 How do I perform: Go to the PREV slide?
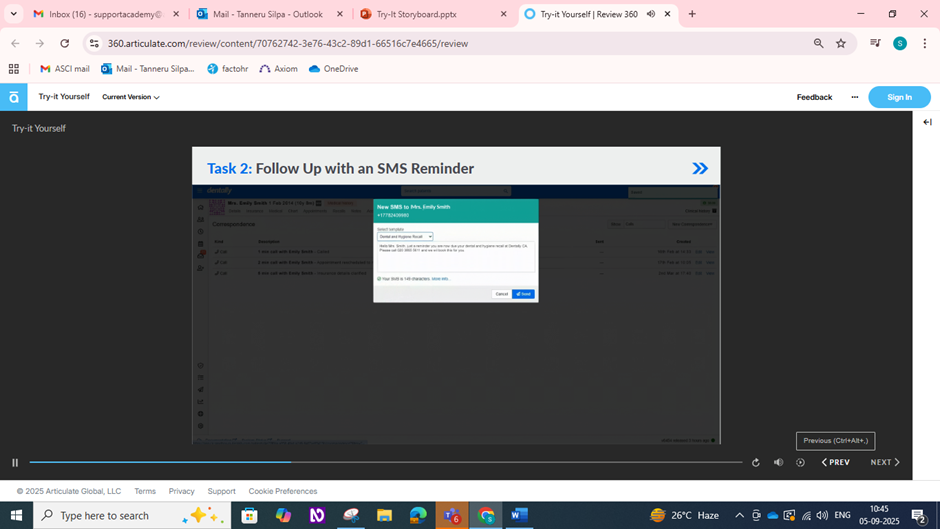click(836, 463)
